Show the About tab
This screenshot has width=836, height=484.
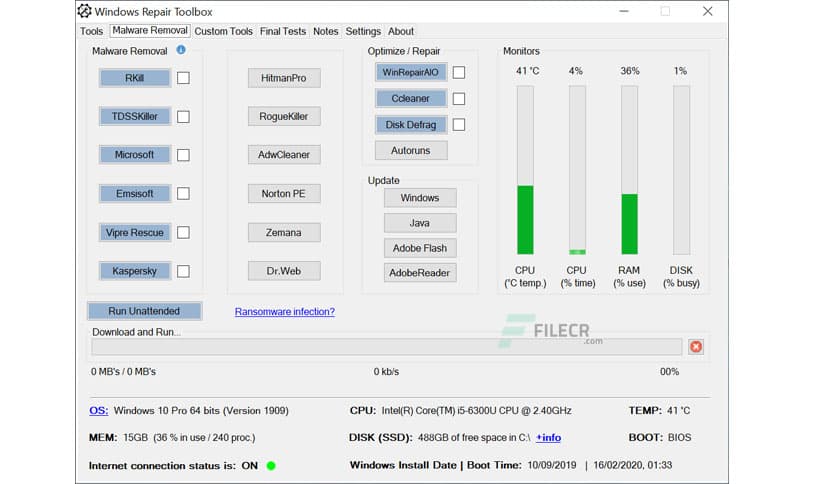401,31
